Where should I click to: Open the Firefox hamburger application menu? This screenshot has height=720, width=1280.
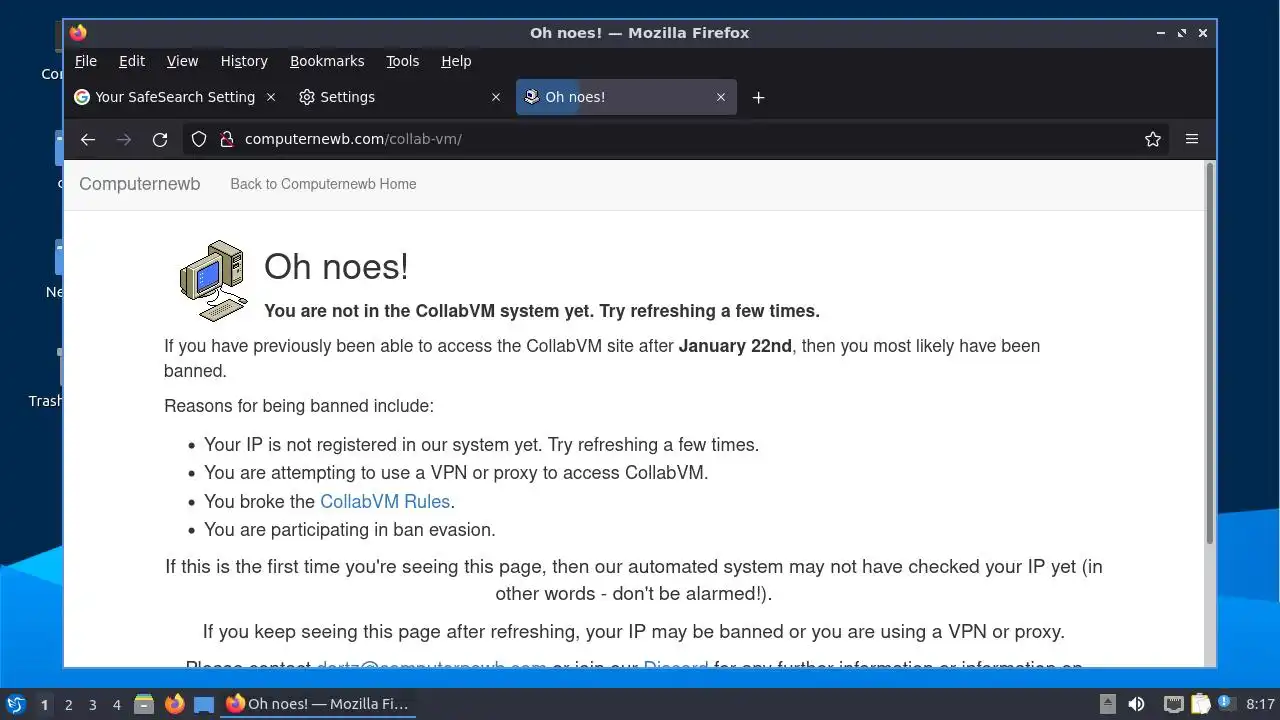pos(1192,140)
